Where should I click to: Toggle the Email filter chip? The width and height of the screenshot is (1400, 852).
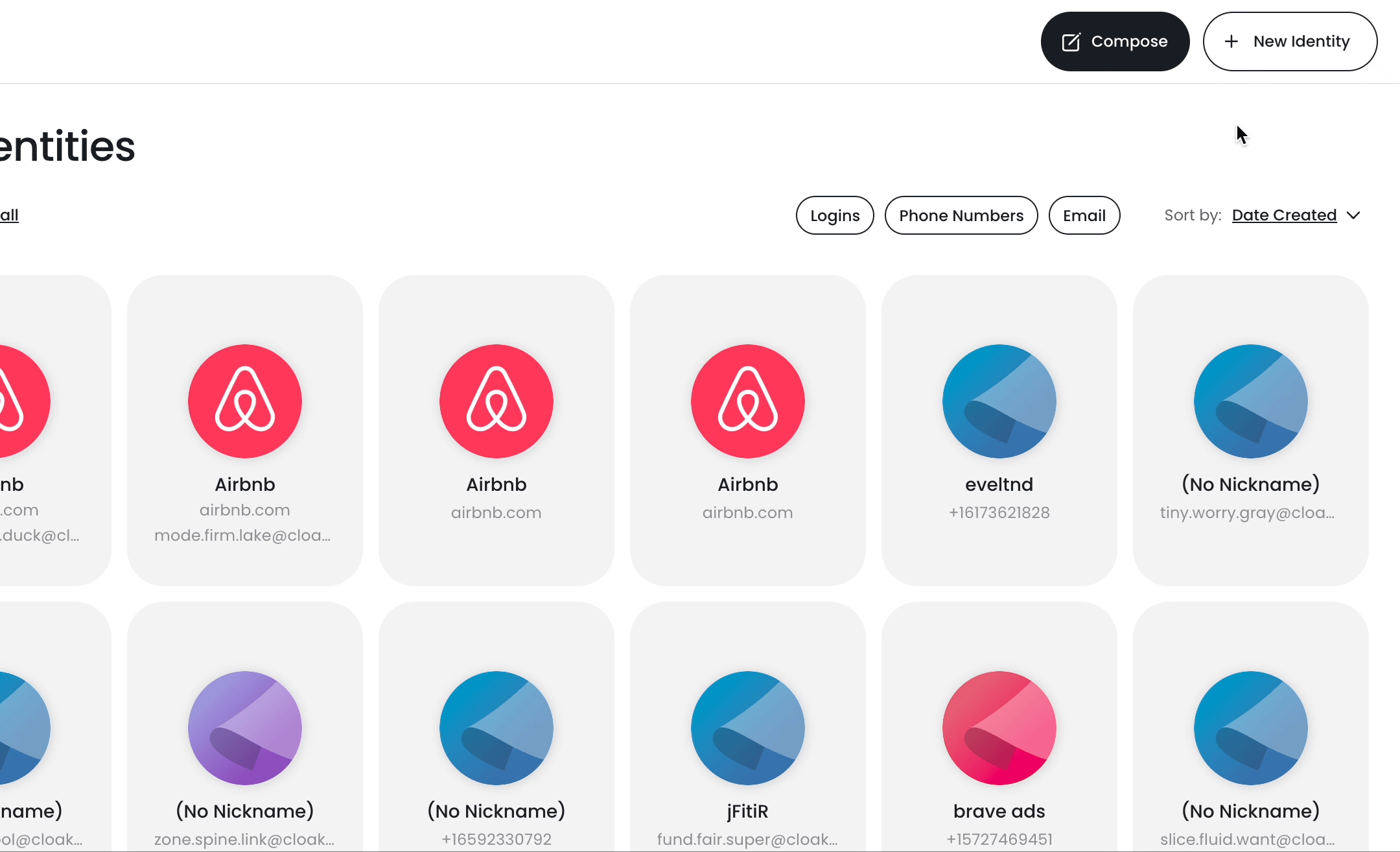click(1084, 215)
